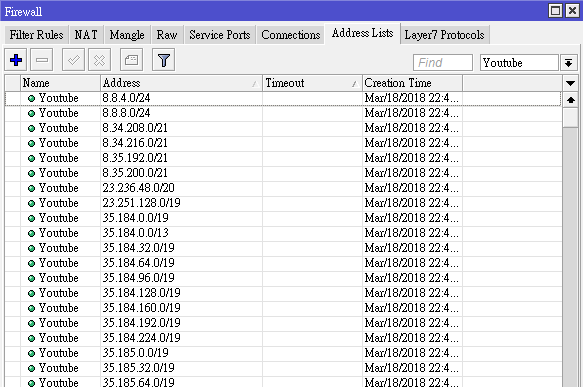The width and height of the screenshot is (583, 387).
Task: Sort by the Address column header
Action: point(181,83)
